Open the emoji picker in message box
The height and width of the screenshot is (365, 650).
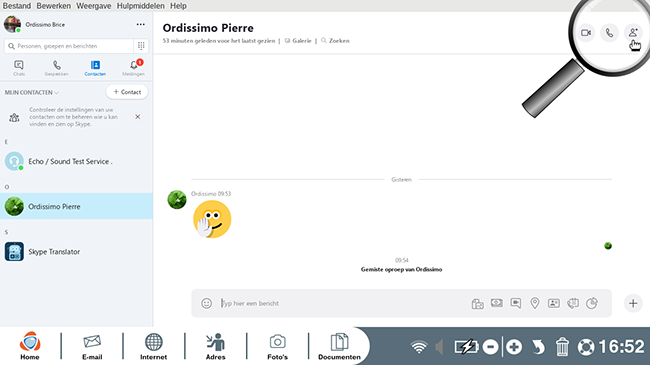pos(206,303)
